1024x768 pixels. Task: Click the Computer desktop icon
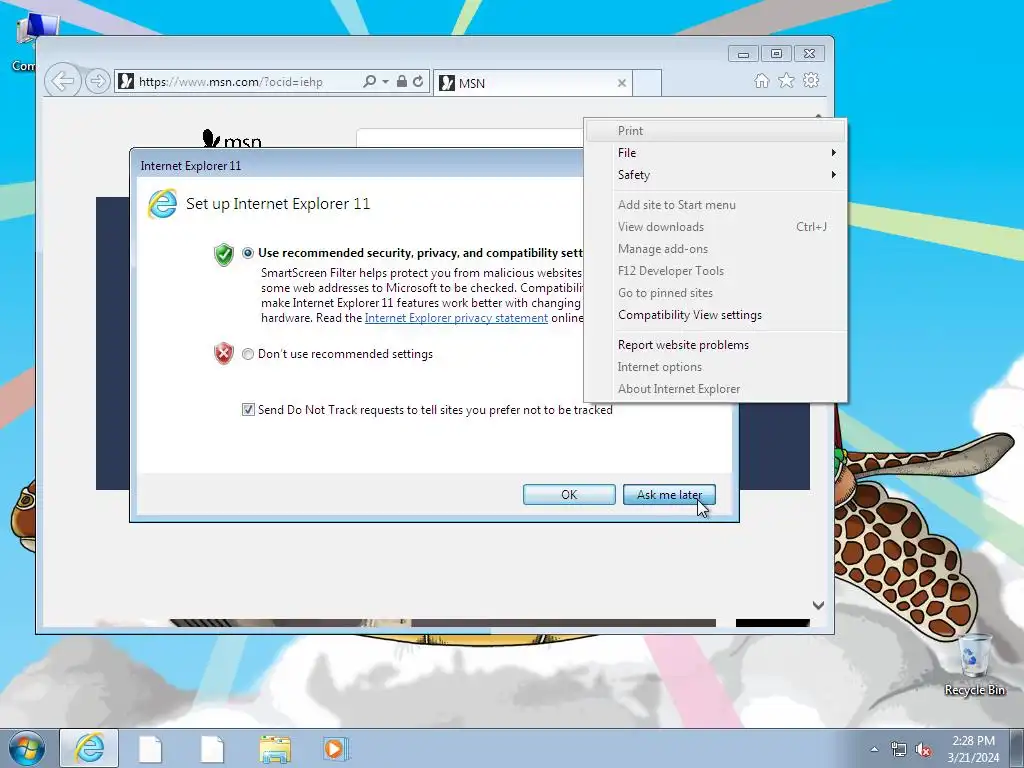tap(26, 40)
